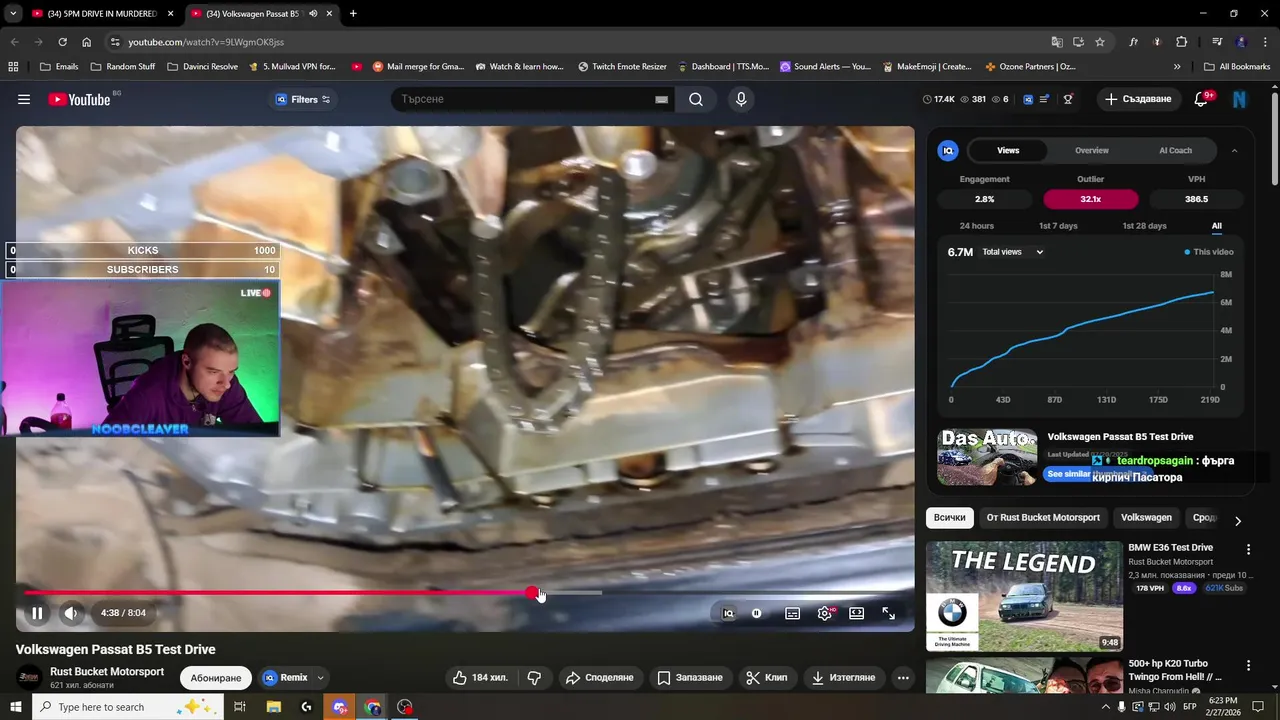The width and height of the screenshot is (1280, 720).
Task: Toggle subtitles captions button in player
Action: (792, 613)
